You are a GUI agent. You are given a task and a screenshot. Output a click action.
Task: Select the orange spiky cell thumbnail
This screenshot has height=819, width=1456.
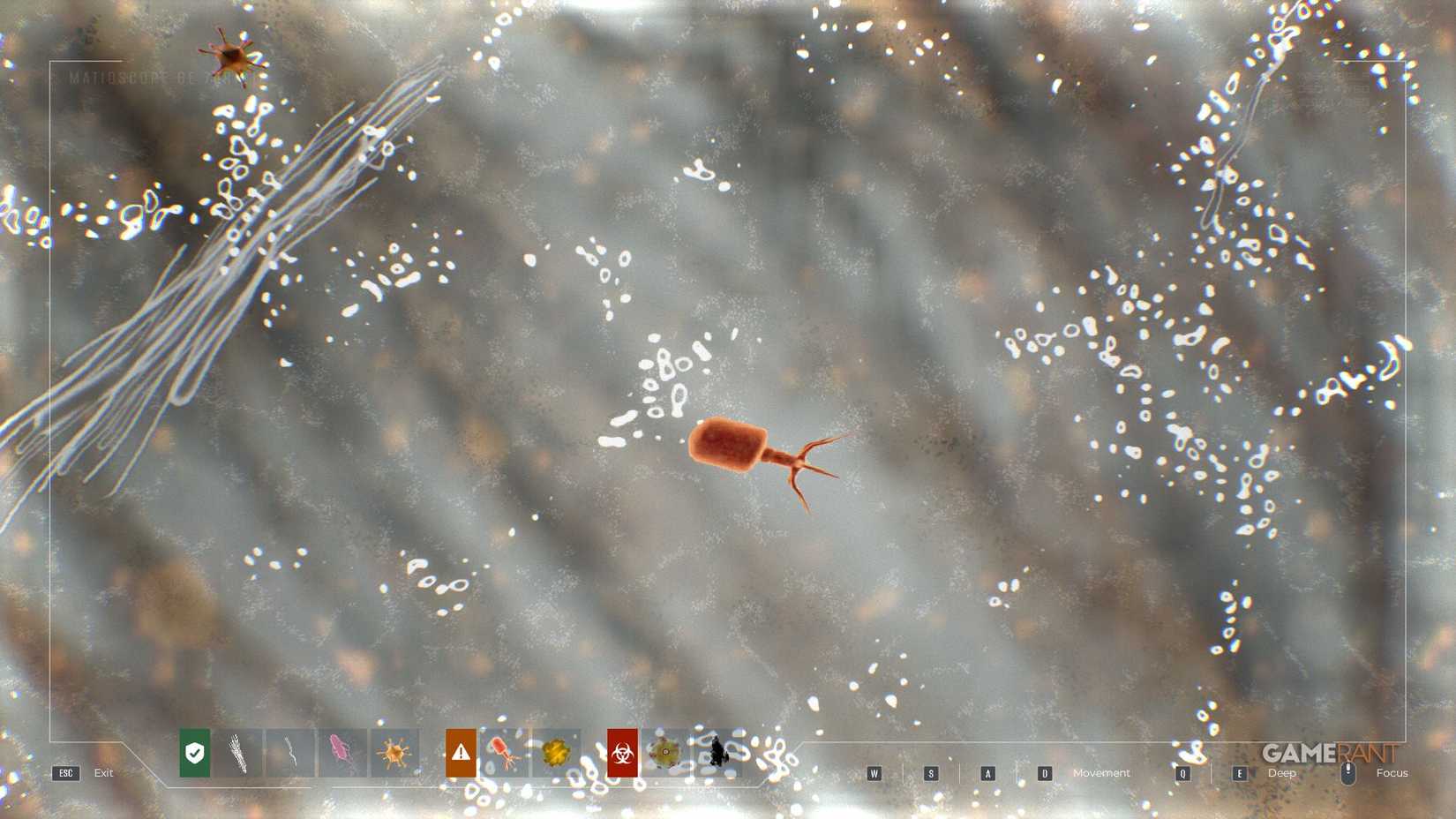tap(394, 753)
